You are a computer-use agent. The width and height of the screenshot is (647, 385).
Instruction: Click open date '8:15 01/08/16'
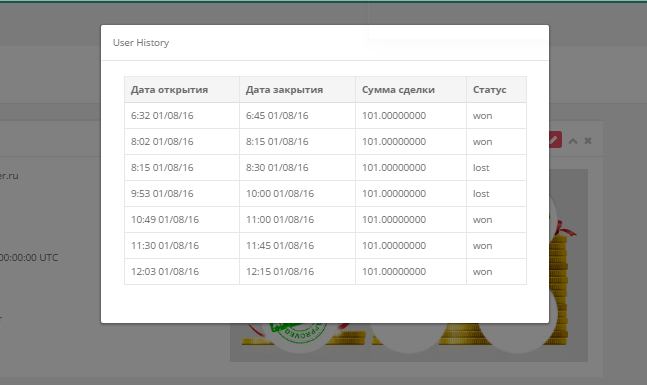[x=162, y=168]
